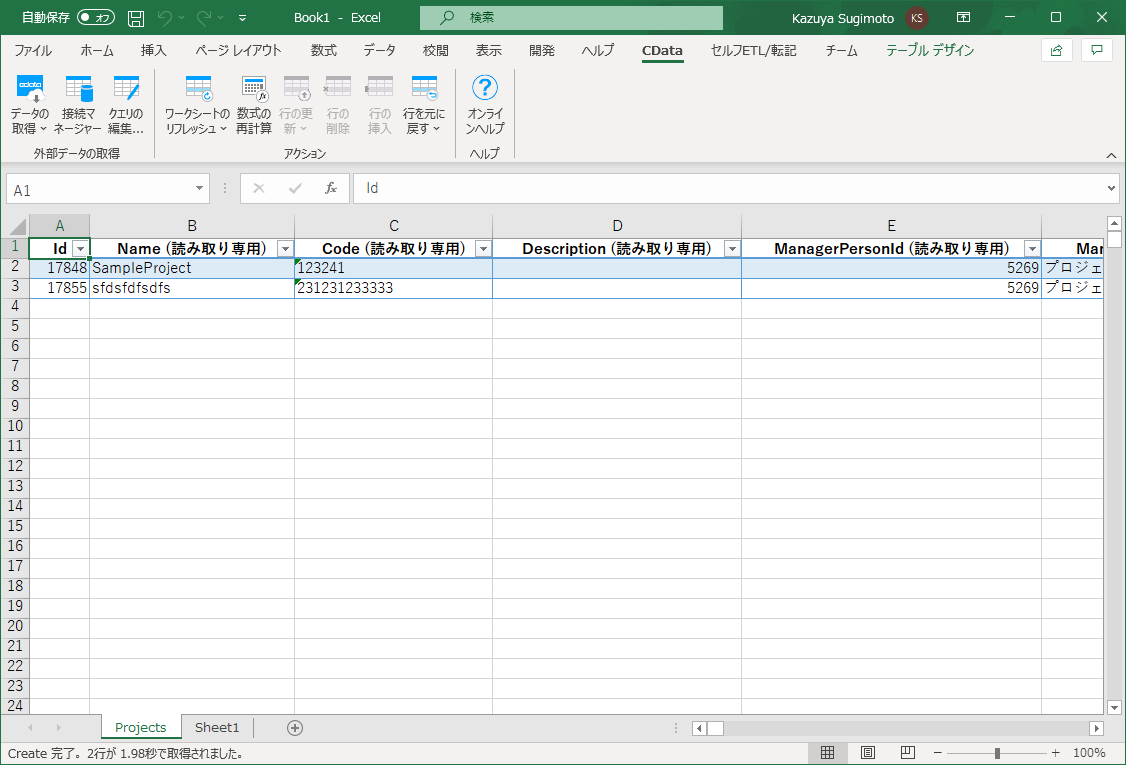Viewport: 1126px width, 765px height.
Task: Switch to the データ ribbon tab
Action: tap(379, 50)
